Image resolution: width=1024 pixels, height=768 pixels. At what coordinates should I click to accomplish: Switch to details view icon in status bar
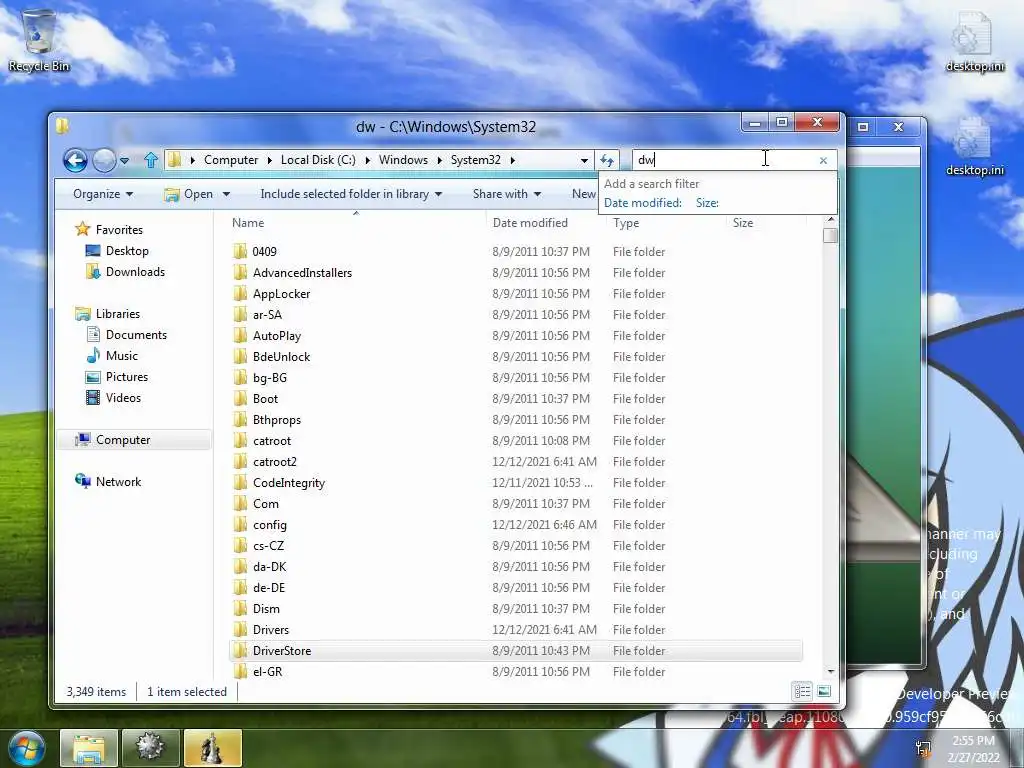802,691
